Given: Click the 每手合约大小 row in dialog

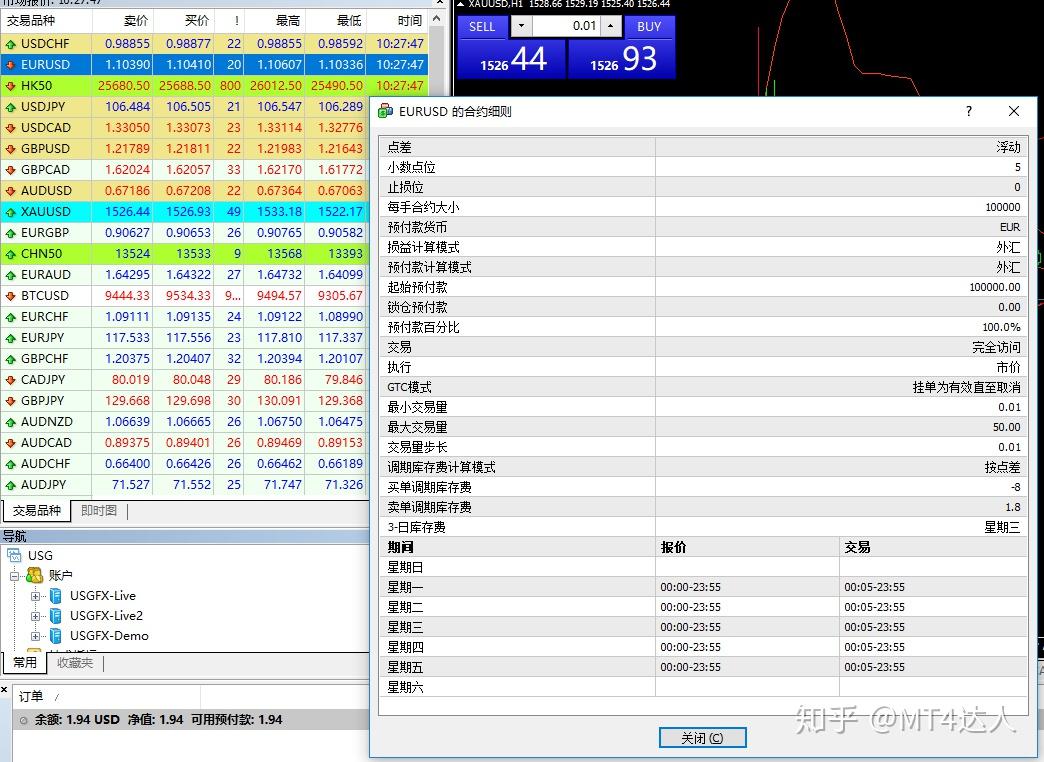Looking at the screenshot, I should pyautogui.click(x=703, y=207).
